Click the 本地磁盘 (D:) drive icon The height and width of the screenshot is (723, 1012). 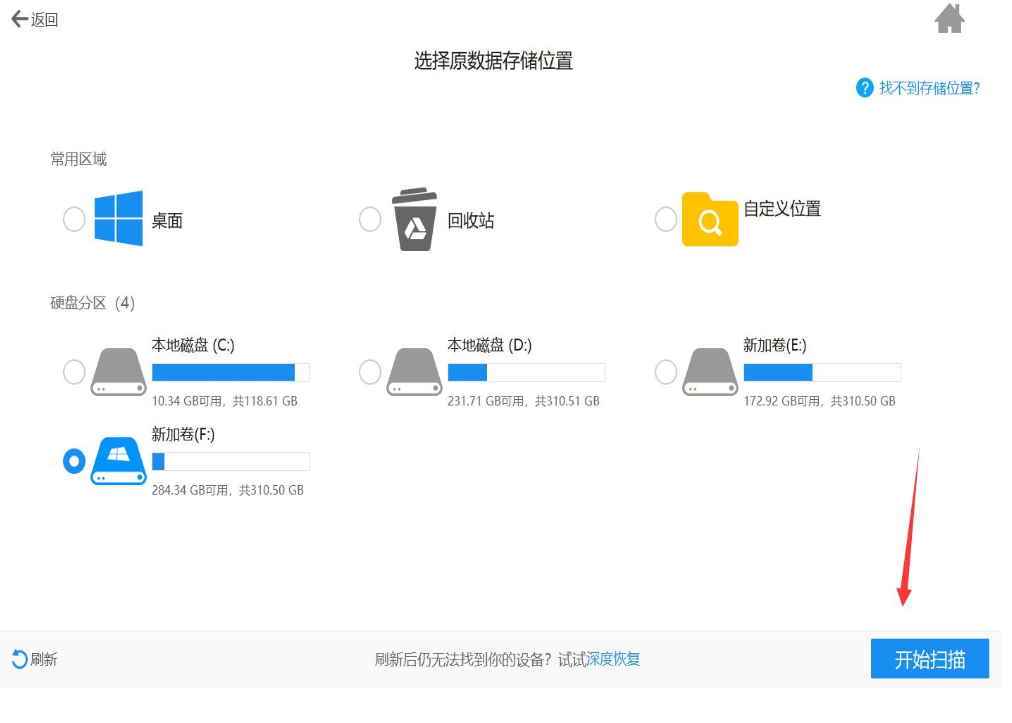coord(414,372)
